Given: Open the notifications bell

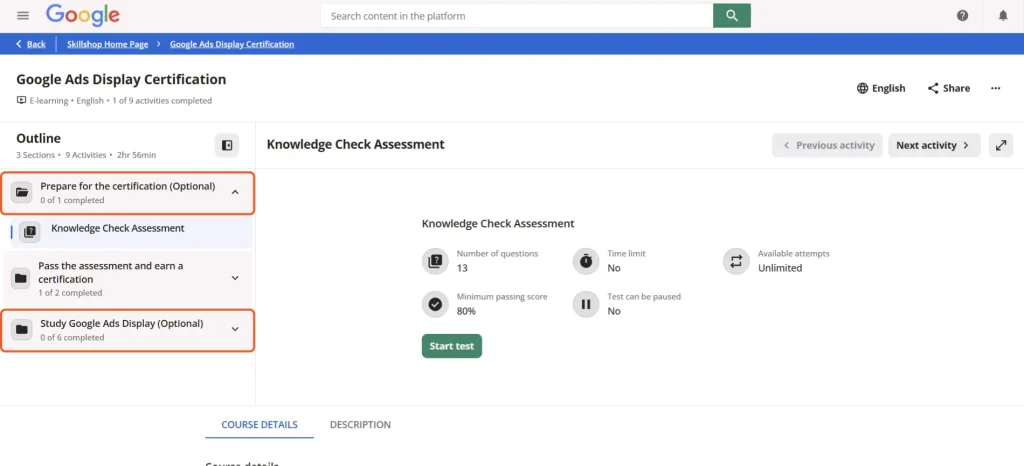Looking at the screenshot, I should pos(1003,16).
